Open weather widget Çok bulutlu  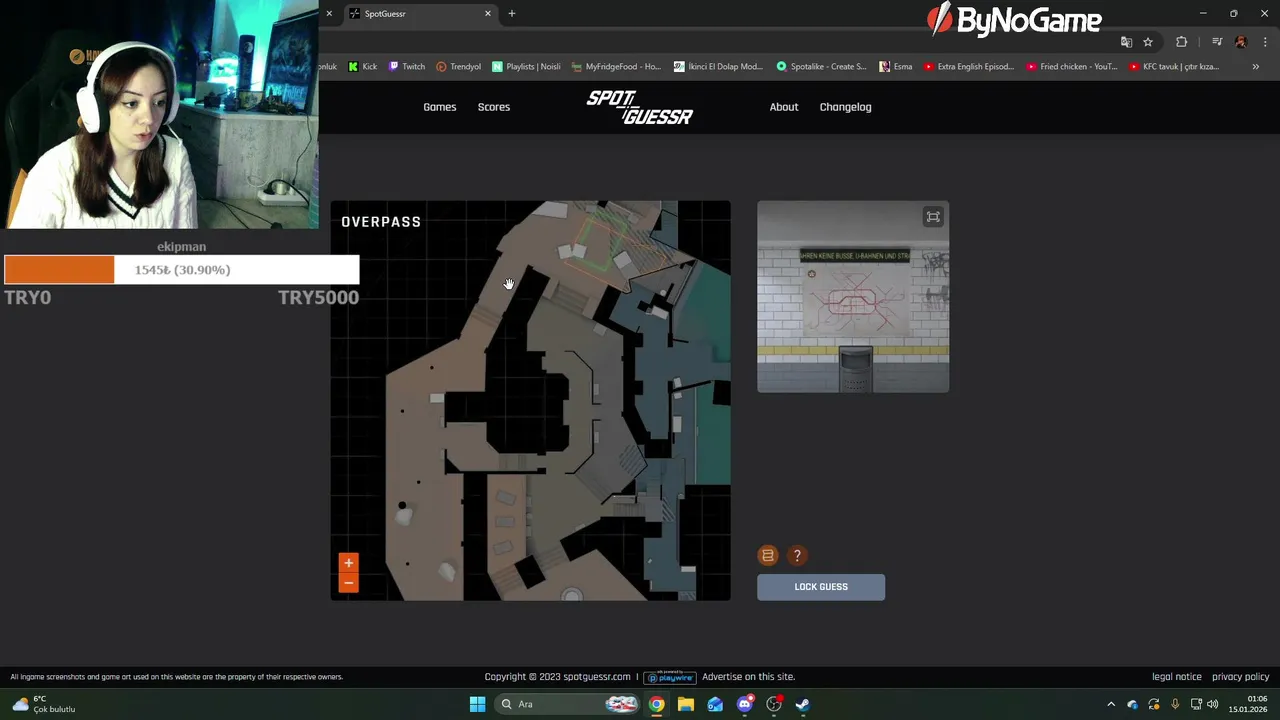point(42,704)
